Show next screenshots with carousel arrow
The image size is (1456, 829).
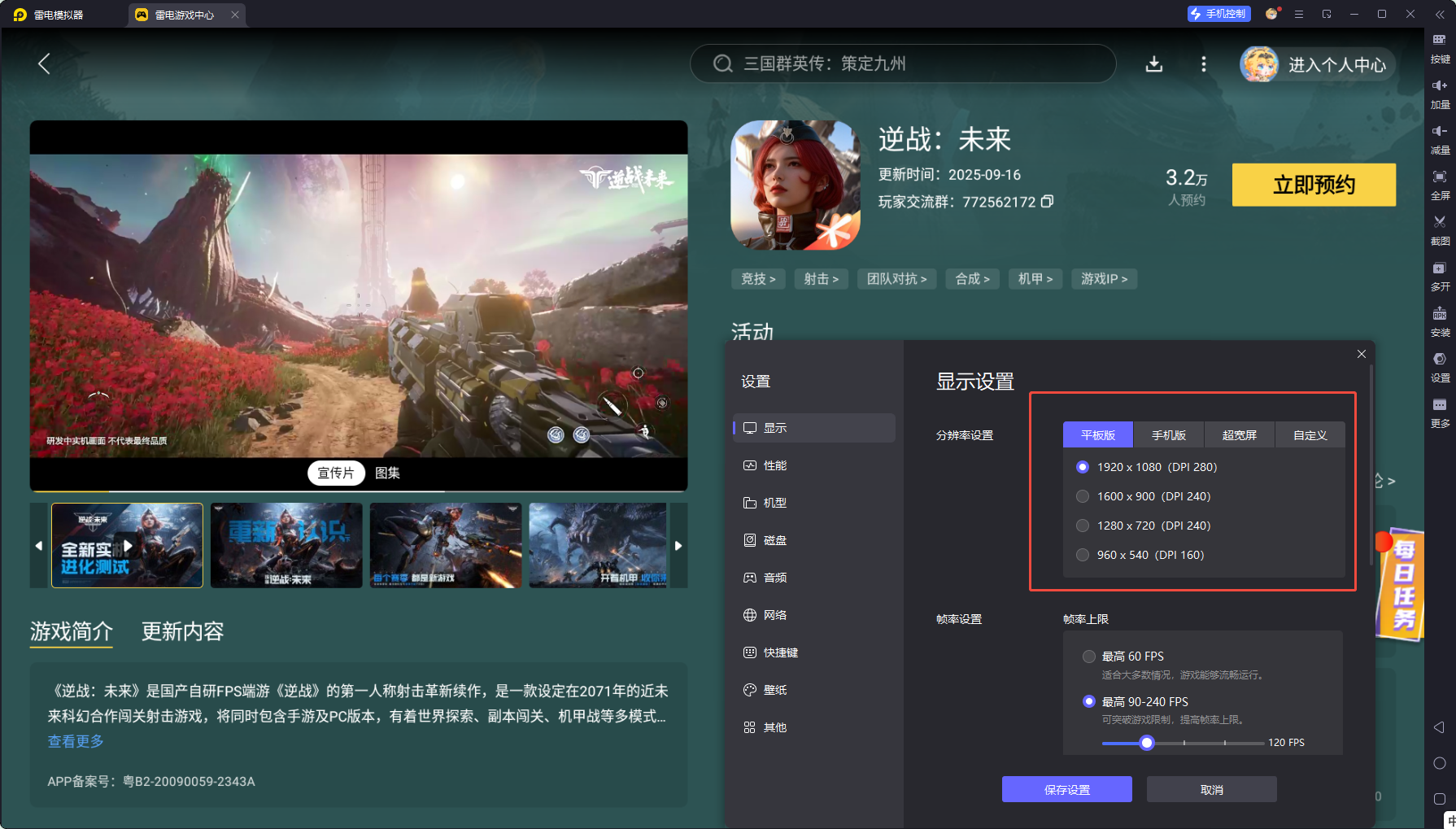coord(678,545)
